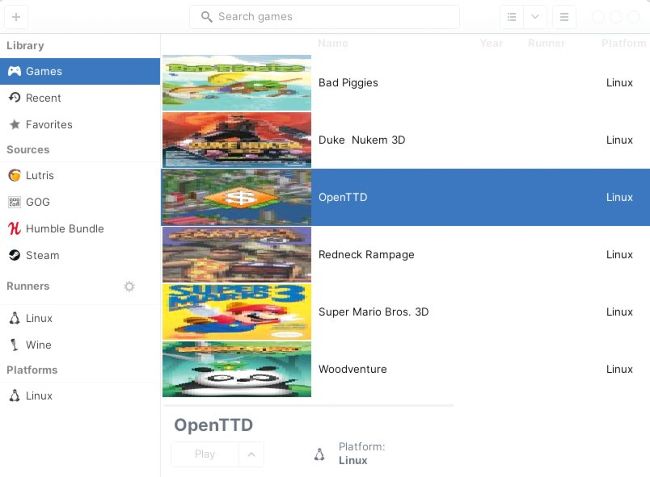Sort the list by Name column
The width and height of the screenshot is (650, 477).
click(333, 43)
